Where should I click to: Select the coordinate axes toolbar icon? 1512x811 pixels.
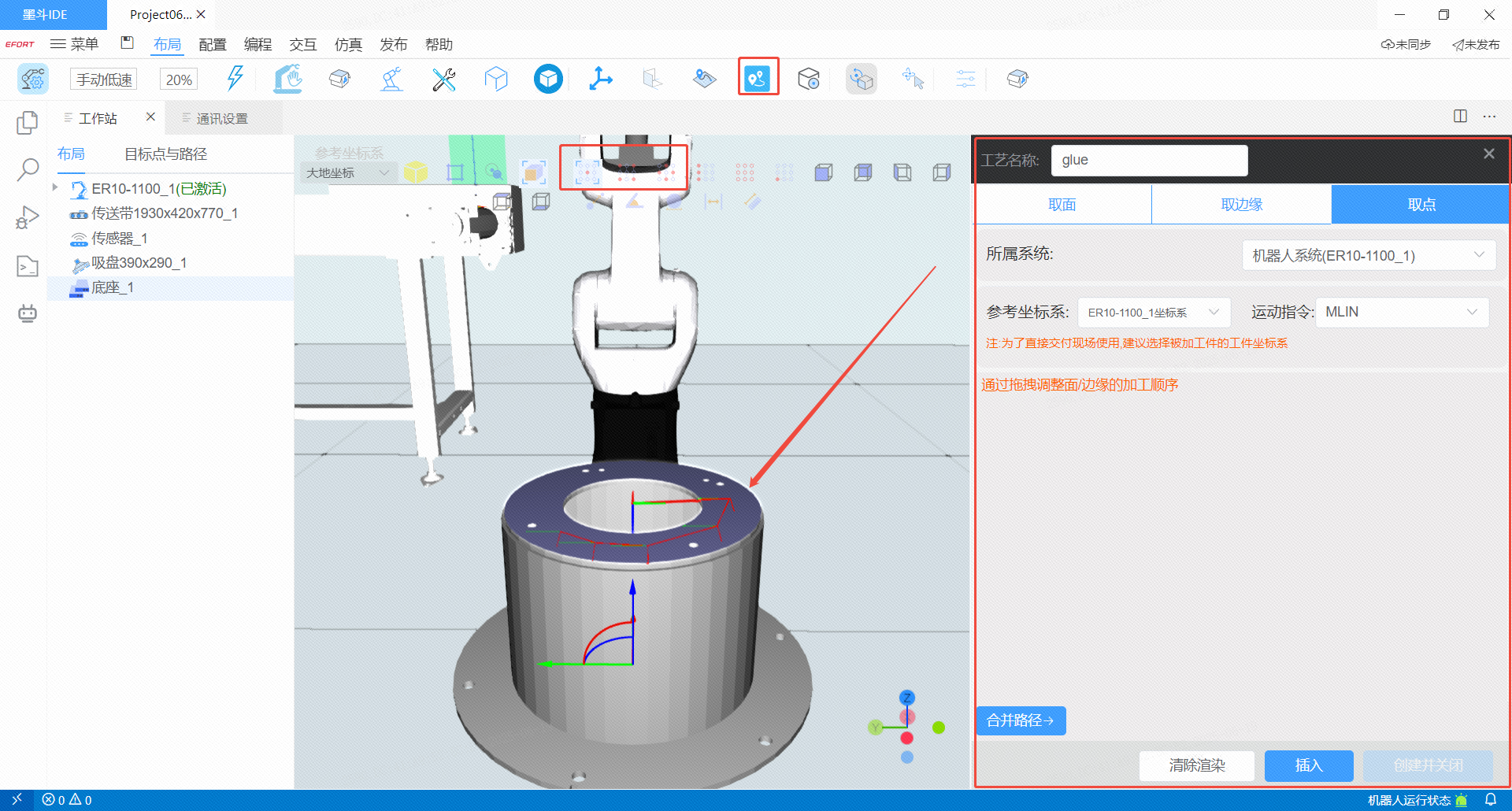coord(601,79)
